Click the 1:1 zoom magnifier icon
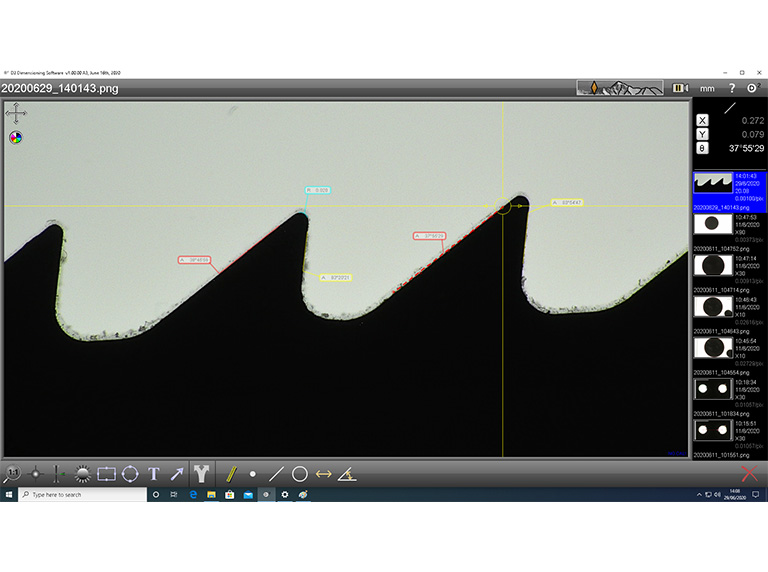Image resolution: width=768 pixels, height=572 pixels. coord(12,474)
